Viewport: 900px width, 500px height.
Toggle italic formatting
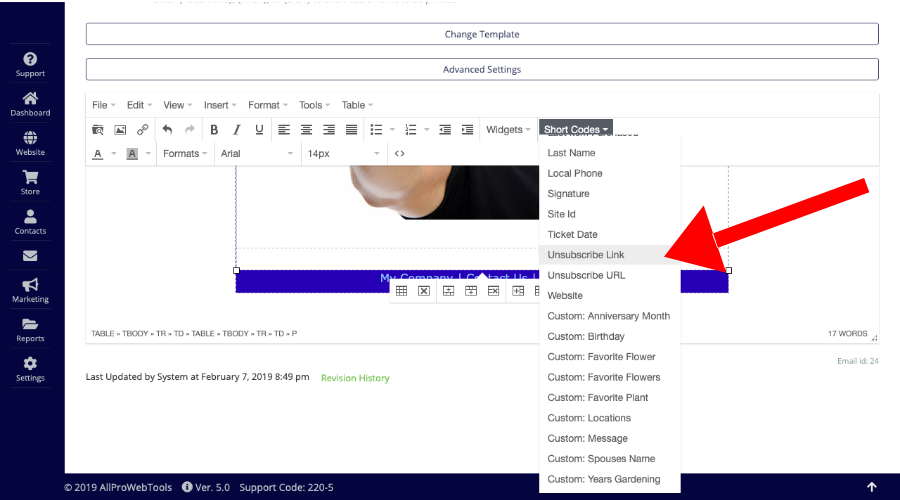[237, 130]
